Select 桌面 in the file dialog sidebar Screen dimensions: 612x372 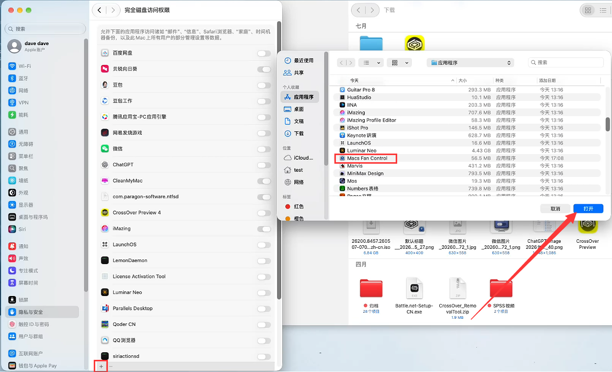pos(294,109)
